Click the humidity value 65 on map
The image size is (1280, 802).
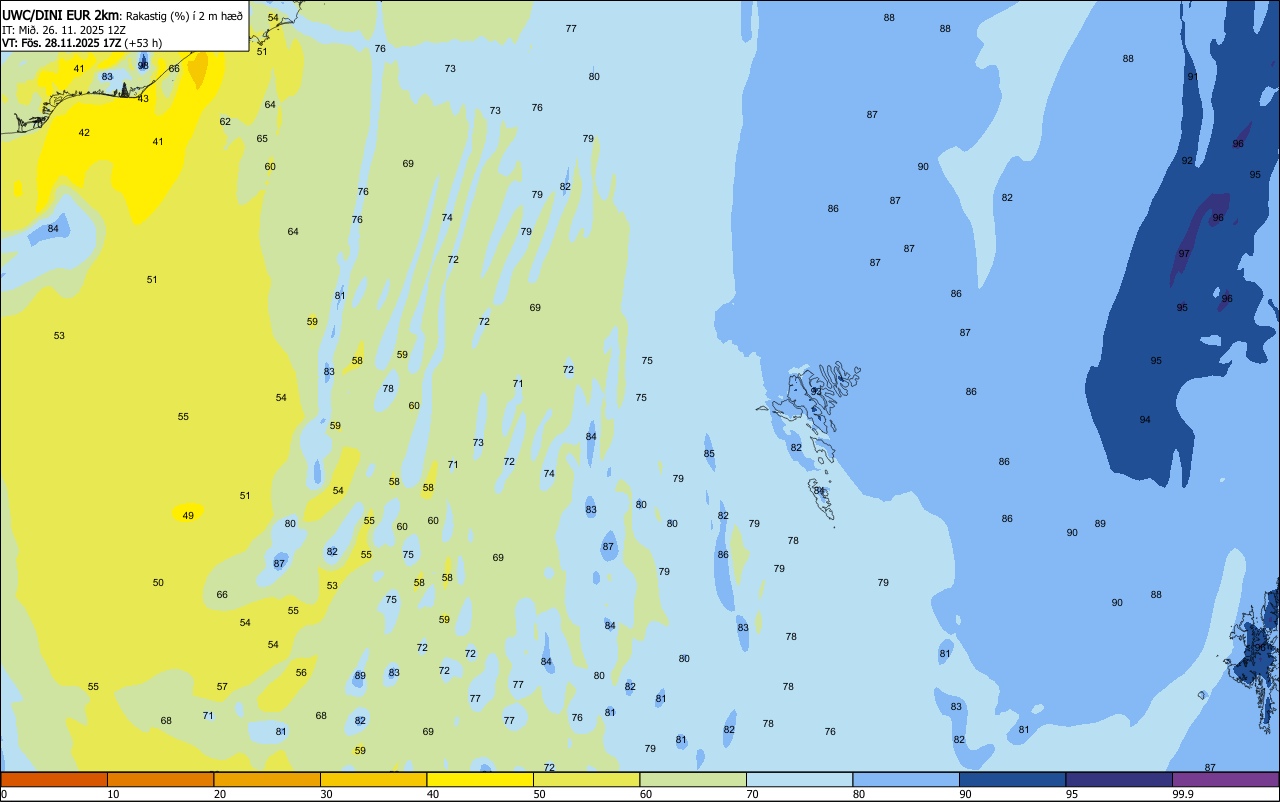point(262,139)
